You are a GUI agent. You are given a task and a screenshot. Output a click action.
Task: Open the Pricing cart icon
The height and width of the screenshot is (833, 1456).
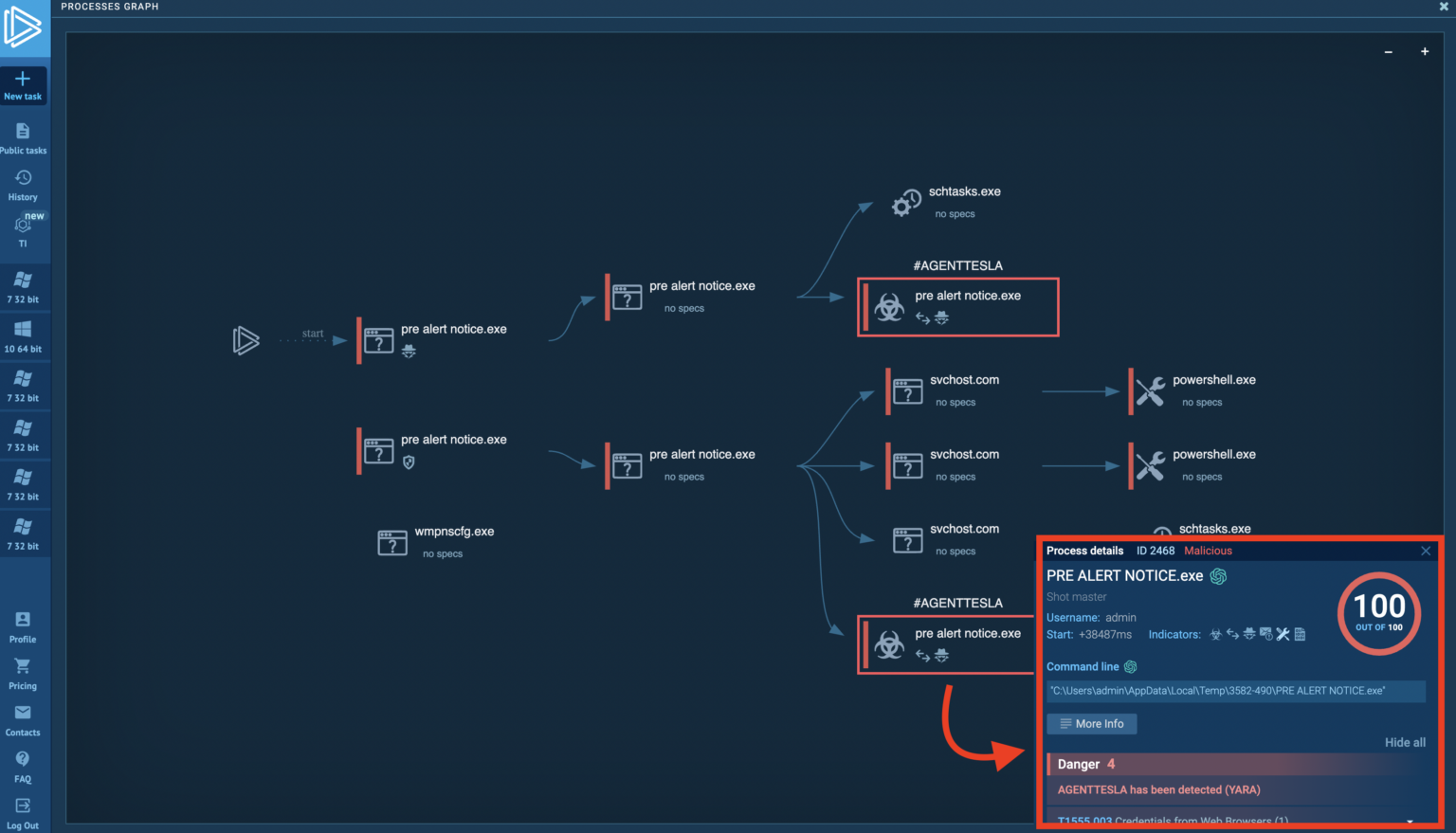pos(23,666)
